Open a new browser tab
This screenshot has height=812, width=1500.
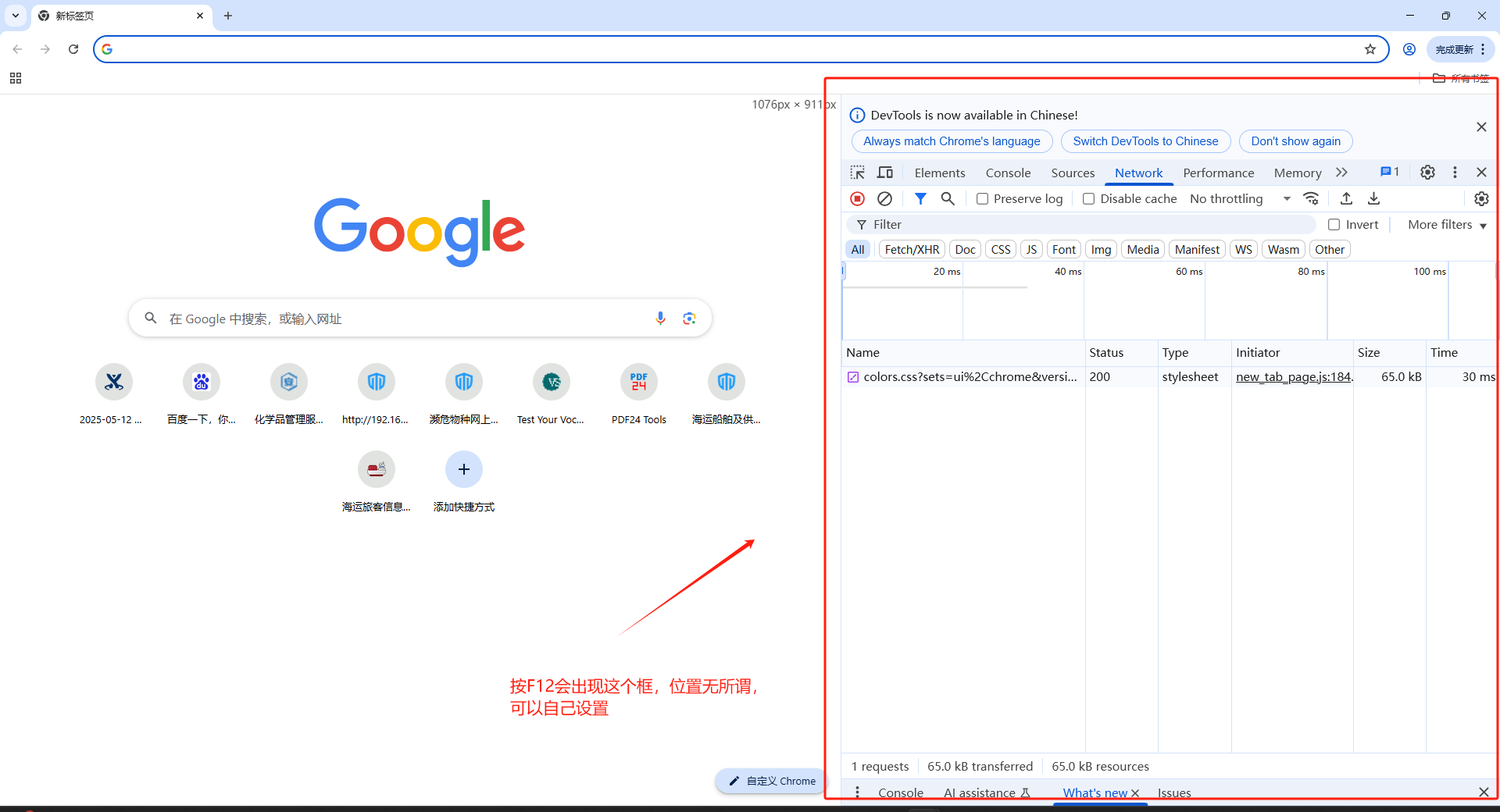click(228, 16)
